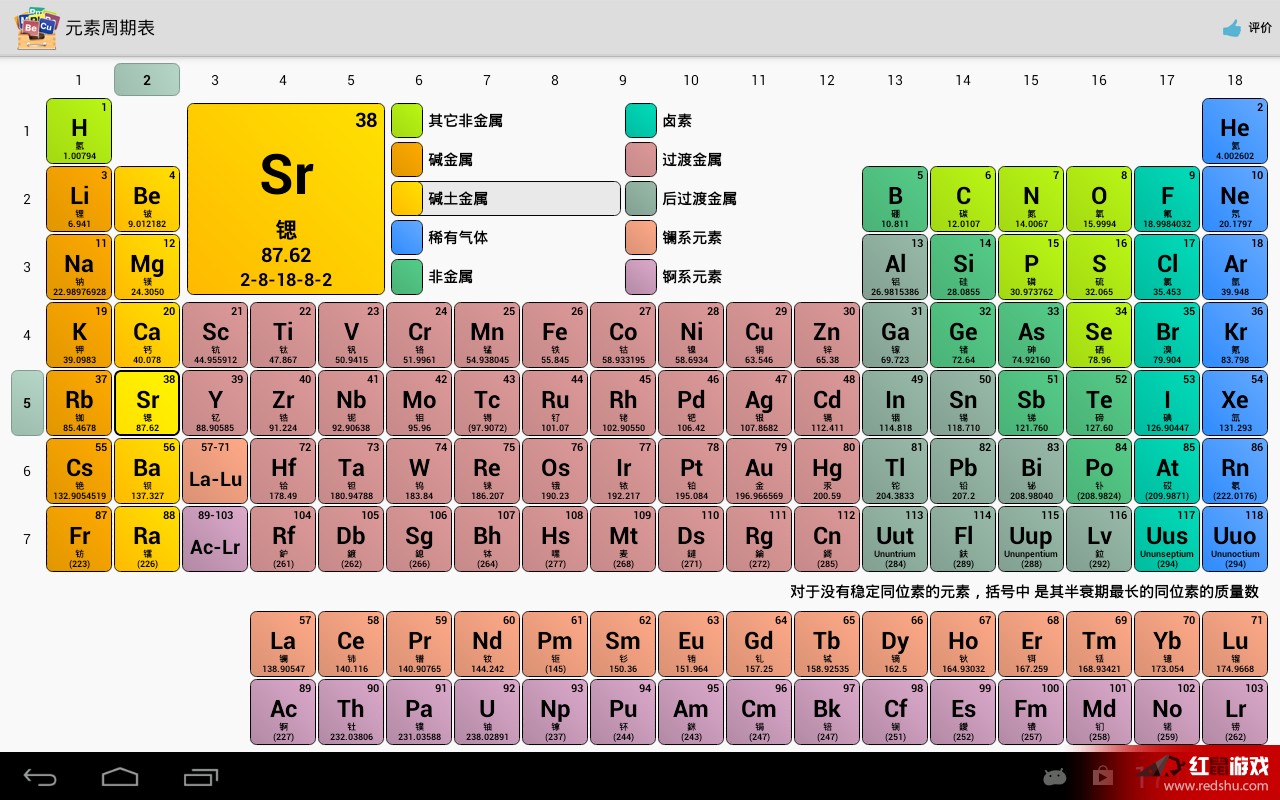The width and height of the screenshot is (1280, 800).
Task: Tap the Chlorine Cl element cell
Action: pyautogui.click(x=1167, y=267)
